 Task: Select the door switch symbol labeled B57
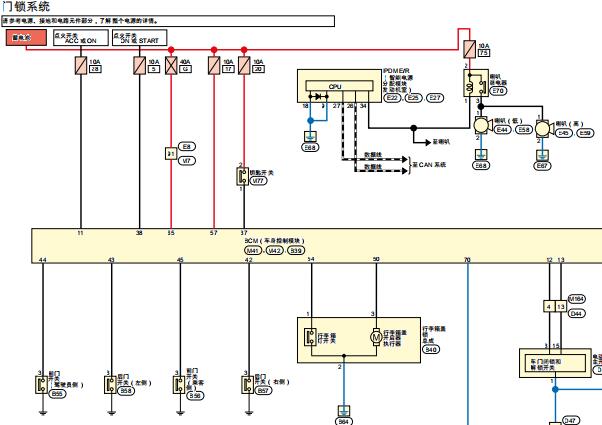point(248,385)
